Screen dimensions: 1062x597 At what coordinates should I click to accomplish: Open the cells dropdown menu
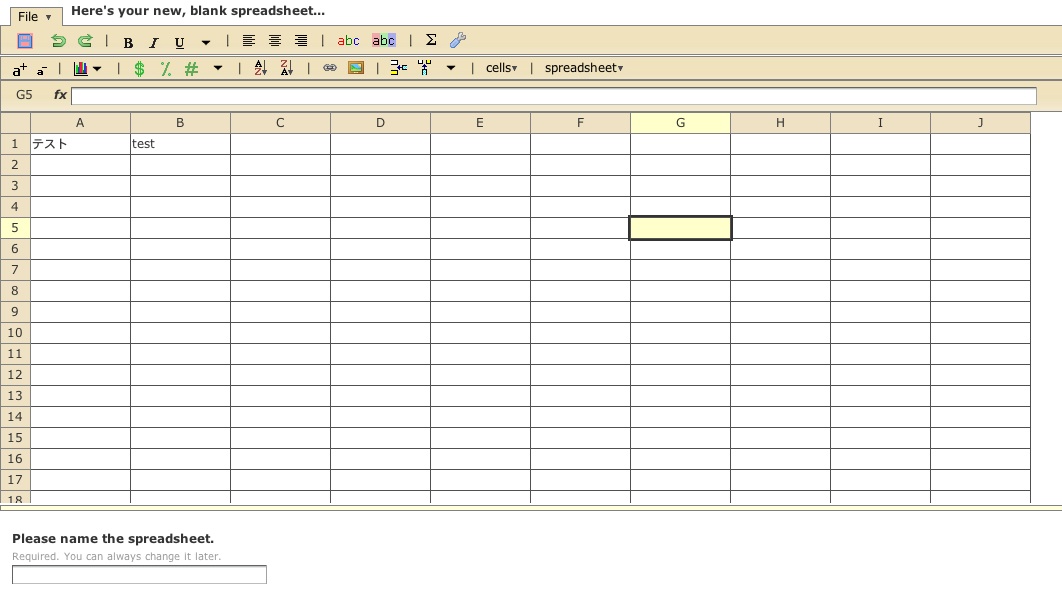[501, 68]
